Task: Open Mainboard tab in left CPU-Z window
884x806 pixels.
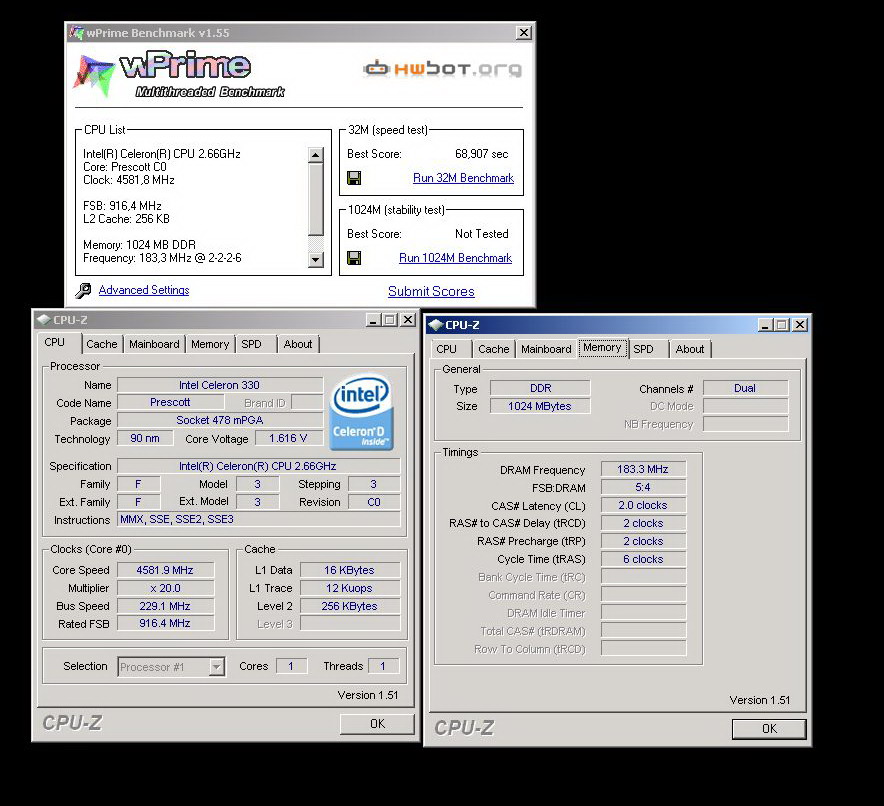Action: pos(154,344)
